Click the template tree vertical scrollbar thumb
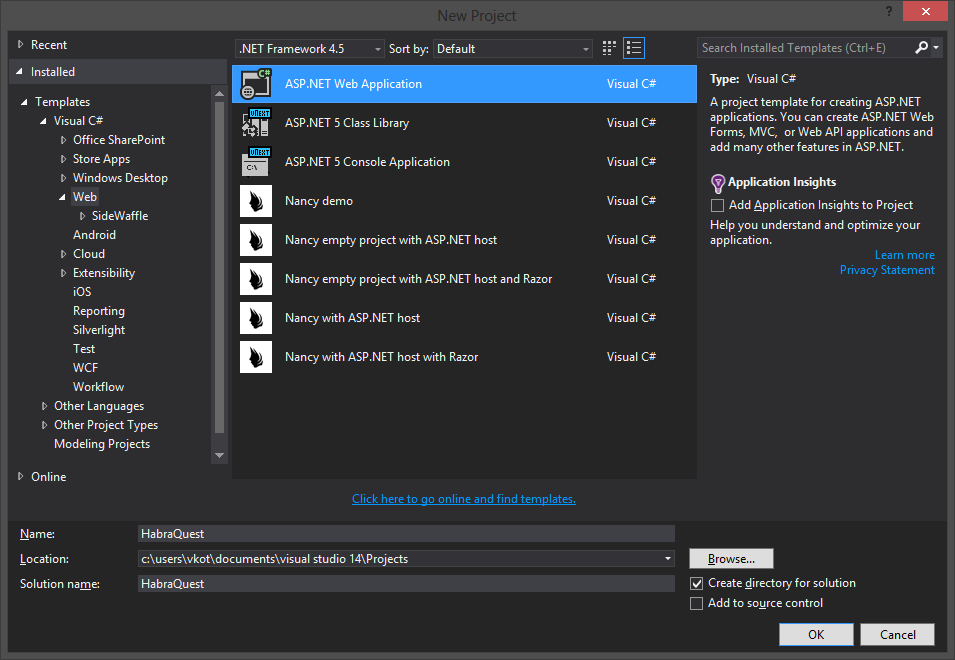The width and height of the screenshot is (955, 660). pos(220,268)
